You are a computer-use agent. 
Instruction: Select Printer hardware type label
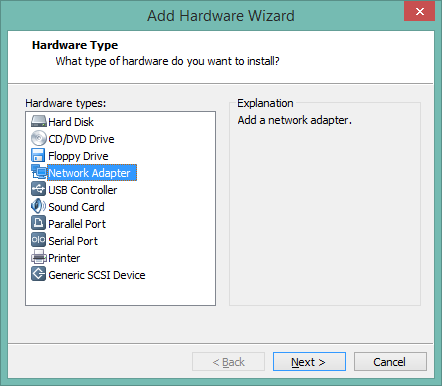(x=64, y=258)
